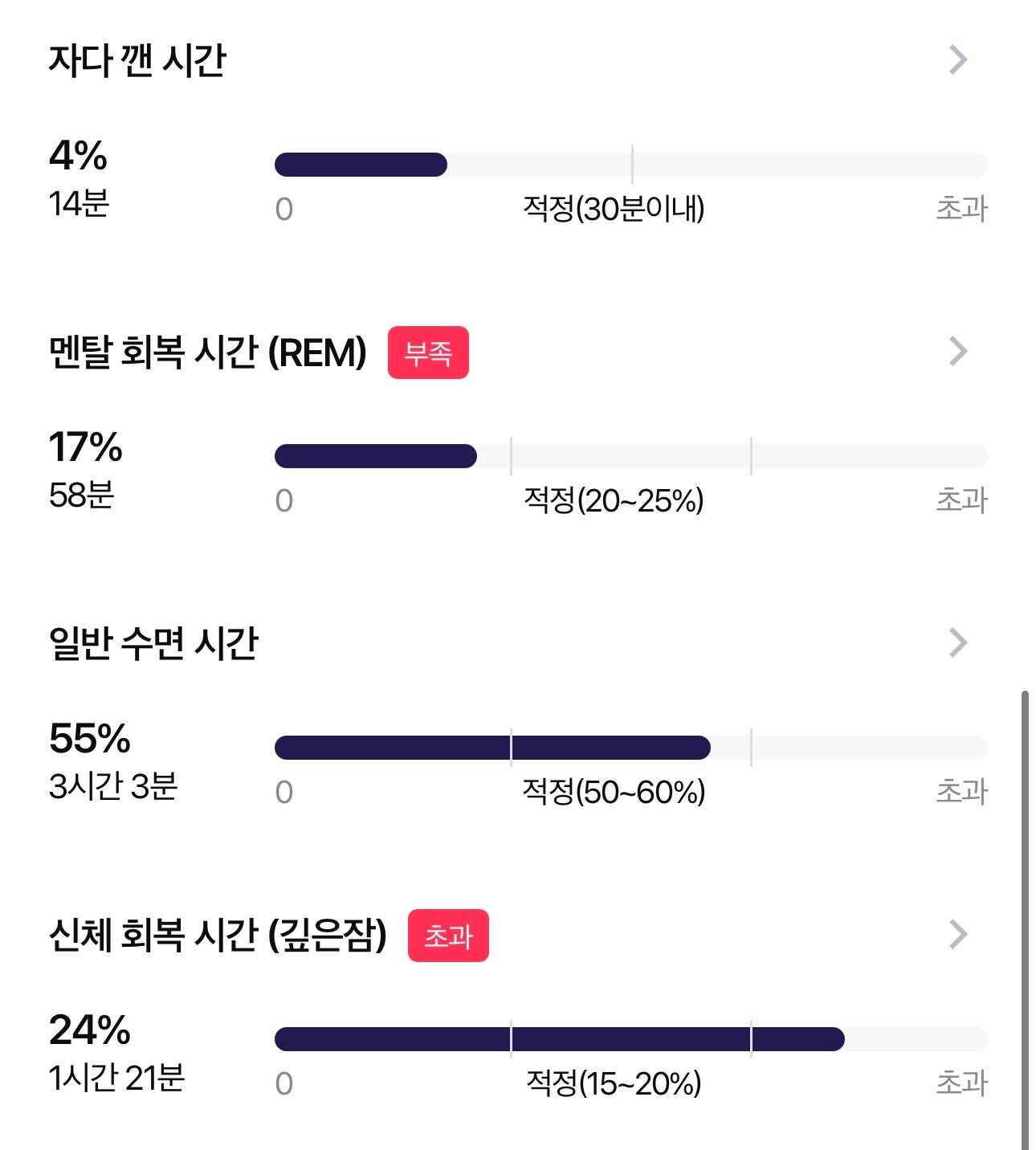Viewport: 1036px width, 1150px height.
Task: Expand 신체 회복 시간 (깊은잠) chevron
Action: (958, 934)
